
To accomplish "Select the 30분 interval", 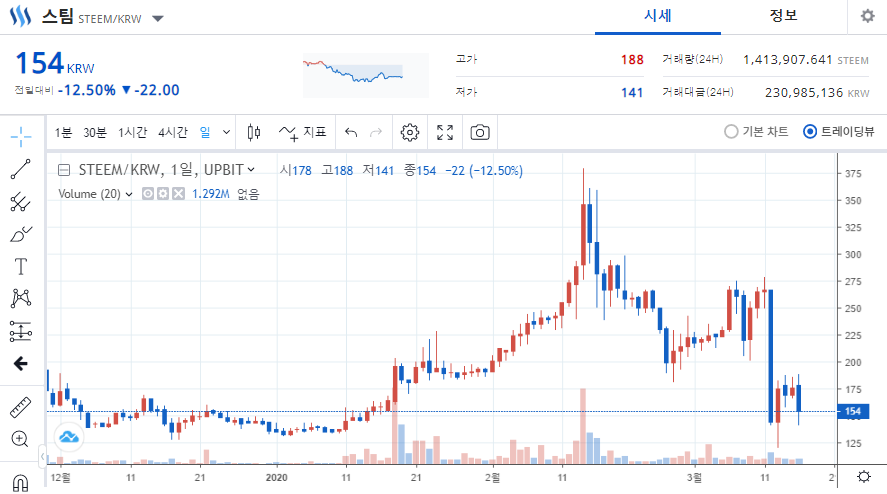I will click(x=94, y=132).
